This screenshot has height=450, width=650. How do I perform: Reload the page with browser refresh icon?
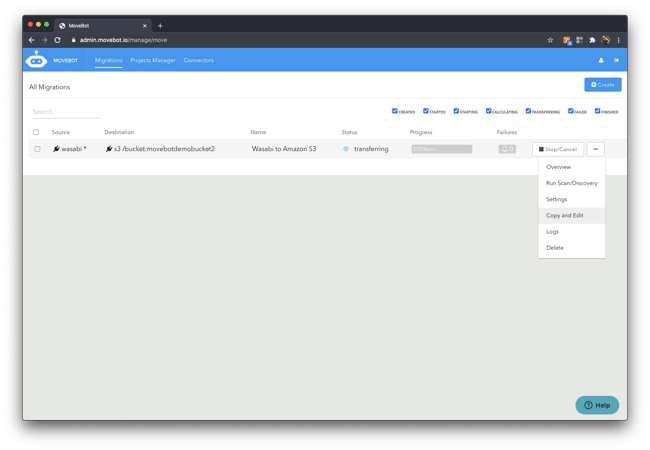coord(57,40)
